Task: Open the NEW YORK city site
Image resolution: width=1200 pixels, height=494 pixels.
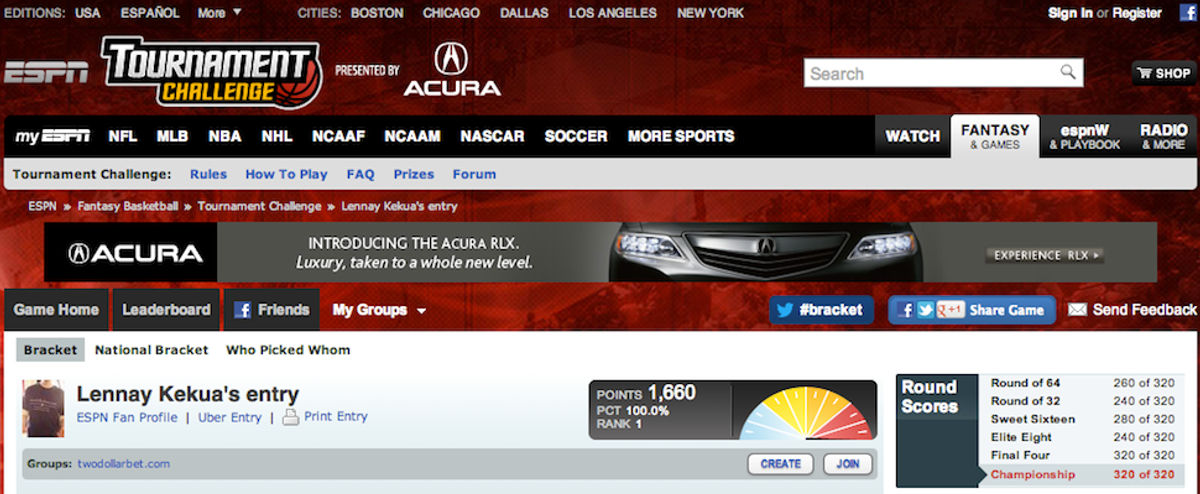Action: [x=711, y=13]
